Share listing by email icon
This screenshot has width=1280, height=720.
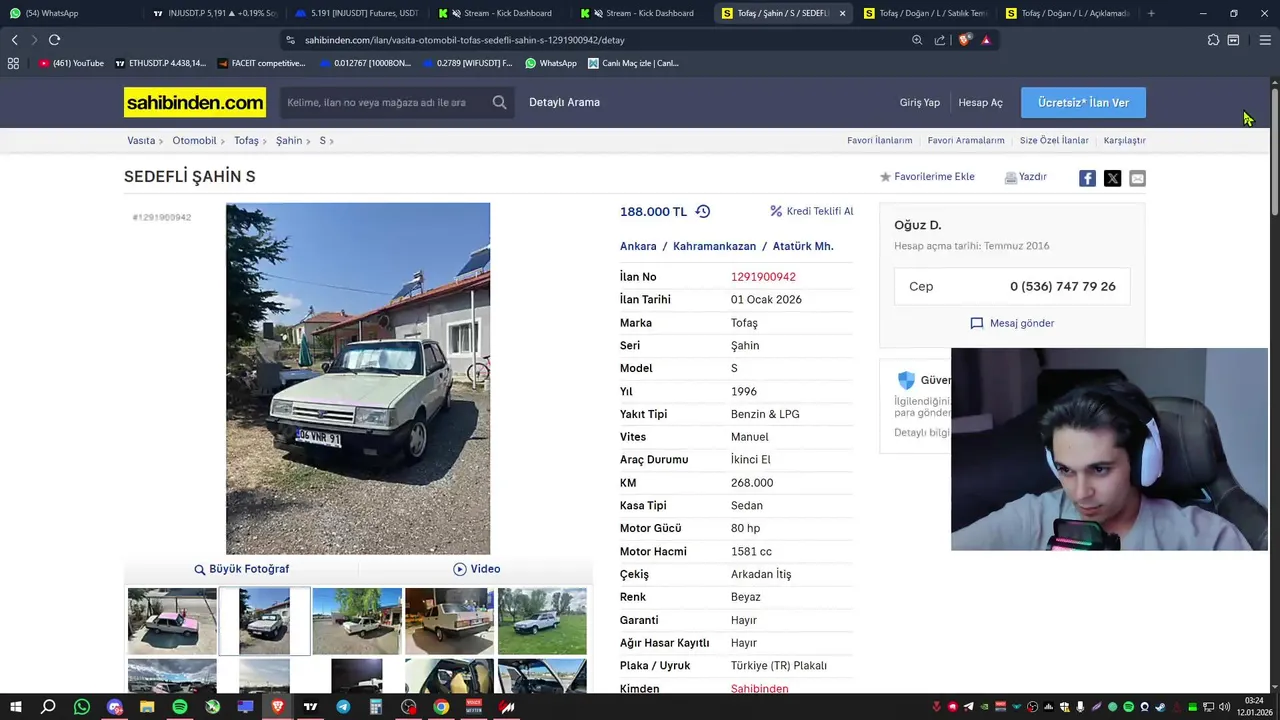coord(1137,178)
